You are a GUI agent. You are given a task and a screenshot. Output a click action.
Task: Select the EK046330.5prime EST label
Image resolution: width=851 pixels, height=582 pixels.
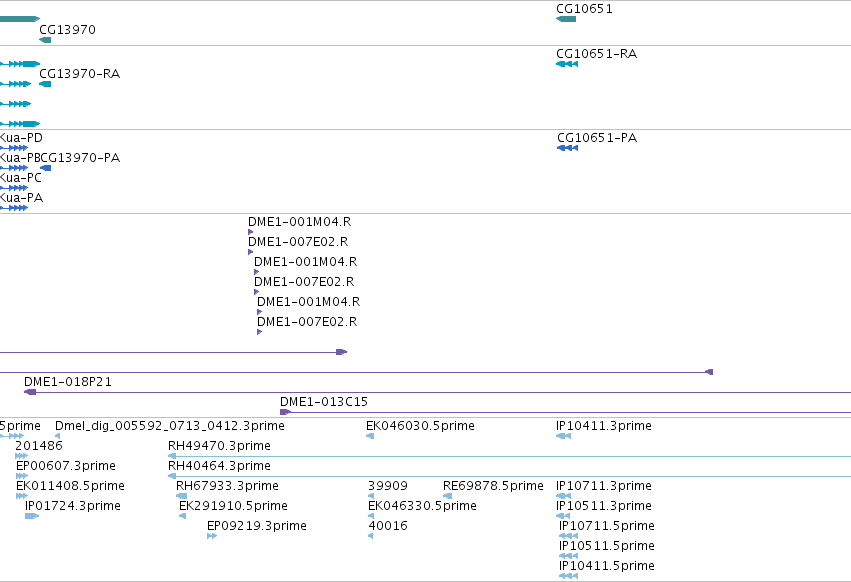(422, 507)
